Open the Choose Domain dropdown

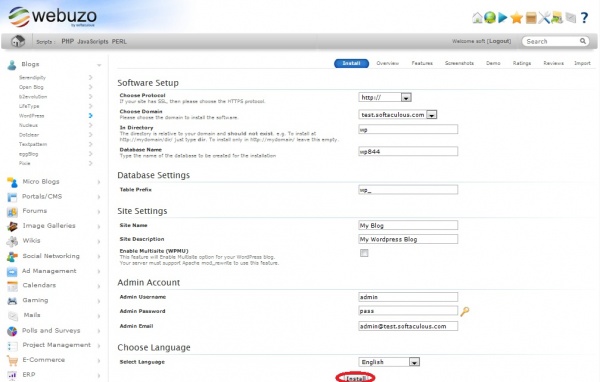tap(398, 114)
